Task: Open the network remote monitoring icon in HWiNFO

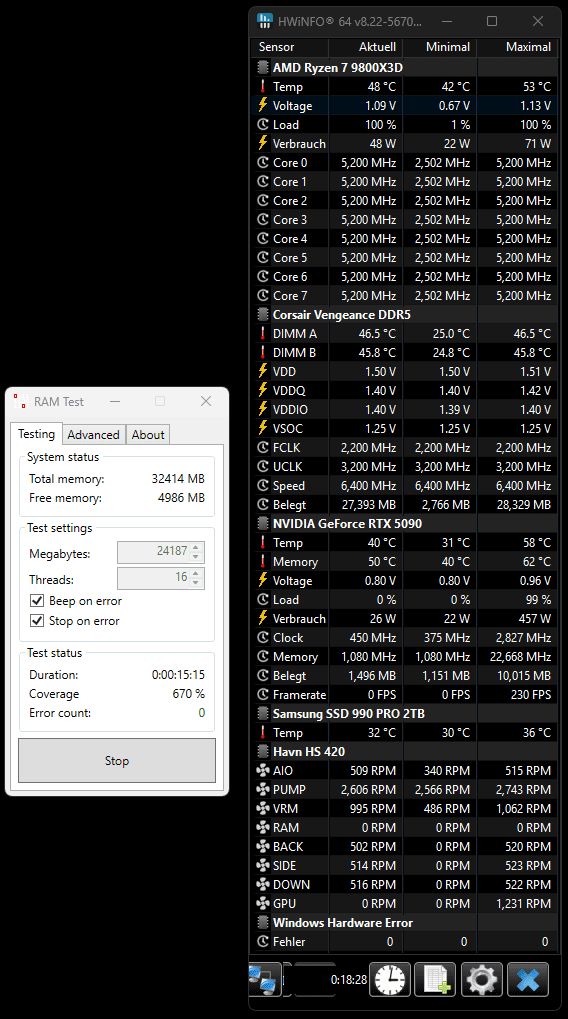Action: coord(265,979)
